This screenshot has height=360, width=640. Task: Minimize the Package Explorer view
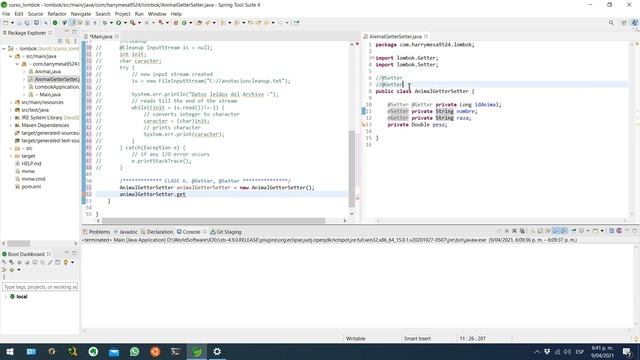67,32
